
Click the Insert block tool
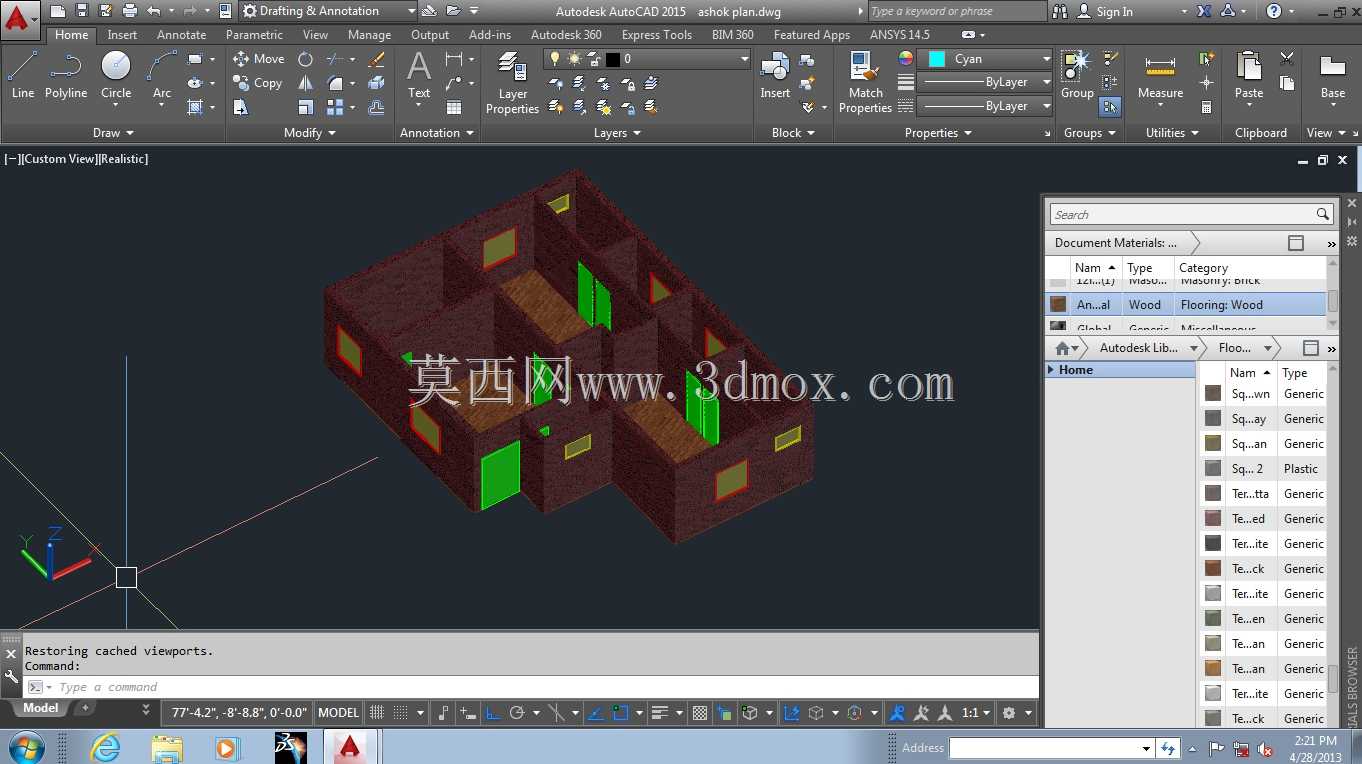tap(775, 75)
